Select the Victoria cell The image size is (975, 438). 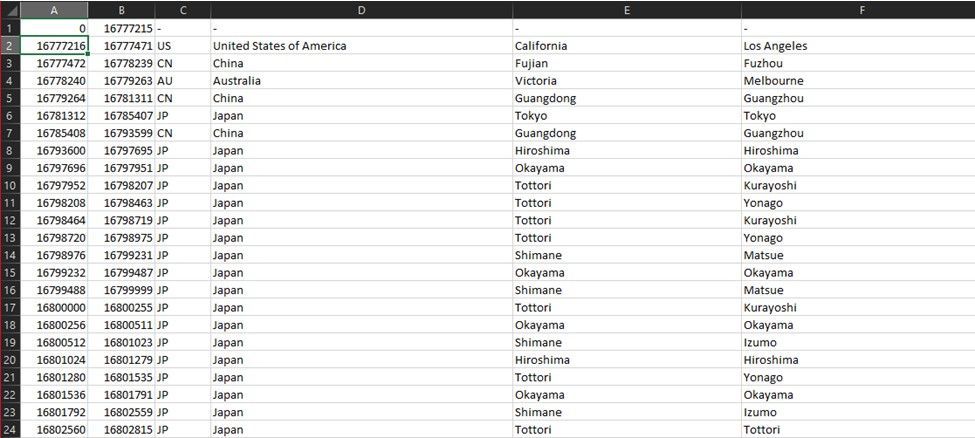coord(627,80)
